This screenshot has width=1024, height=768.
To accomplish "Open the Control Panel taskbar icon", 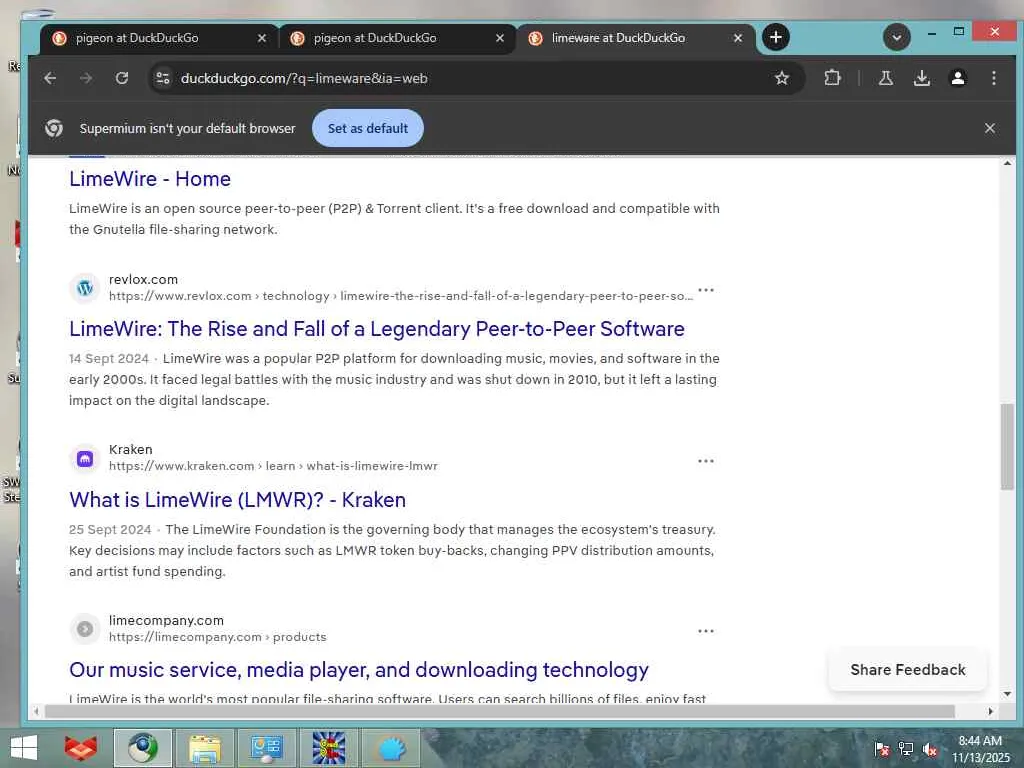I will pos(266,748).
